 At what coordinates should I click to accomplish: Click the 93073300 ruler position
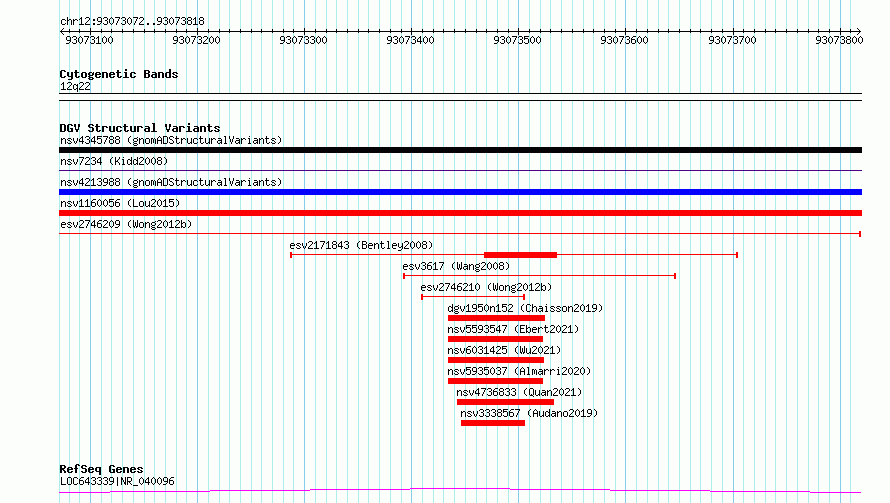pyautogui.click(x=304, y=40)
